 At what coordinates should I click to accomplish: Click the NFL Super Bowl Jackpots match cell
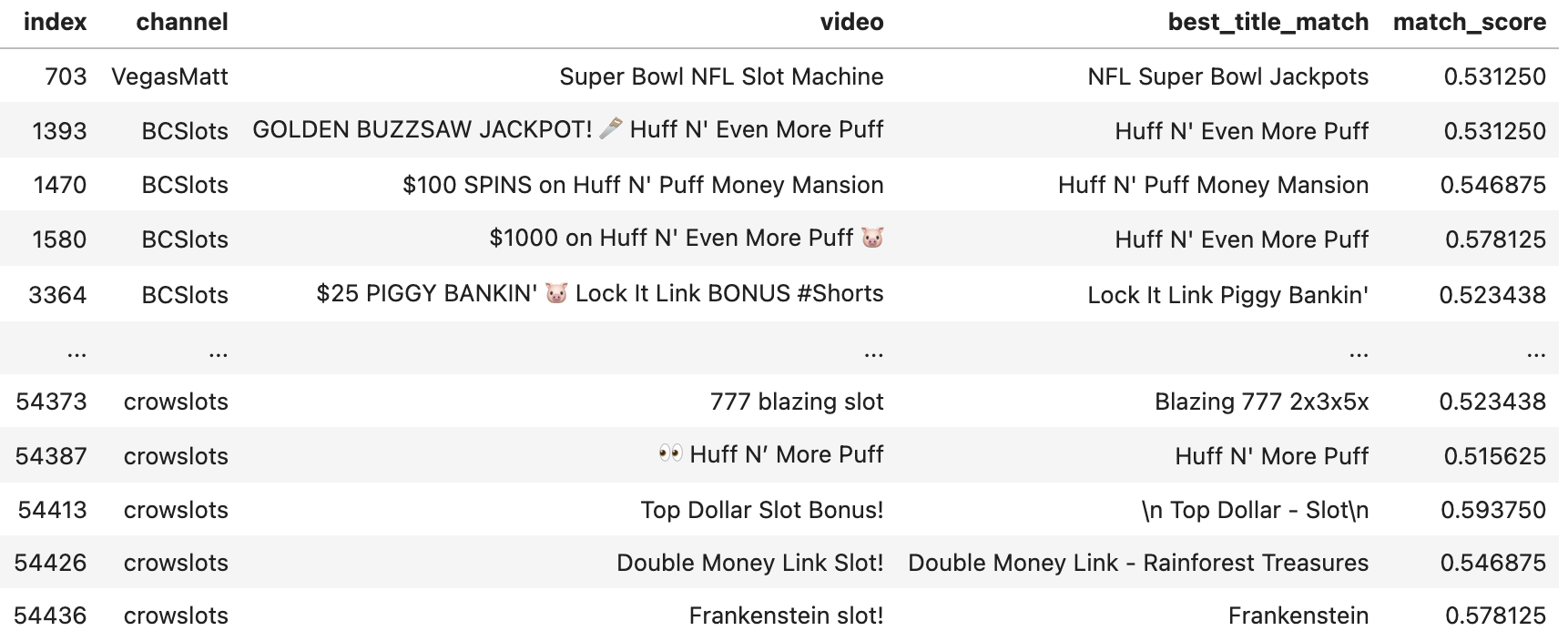1227,76
